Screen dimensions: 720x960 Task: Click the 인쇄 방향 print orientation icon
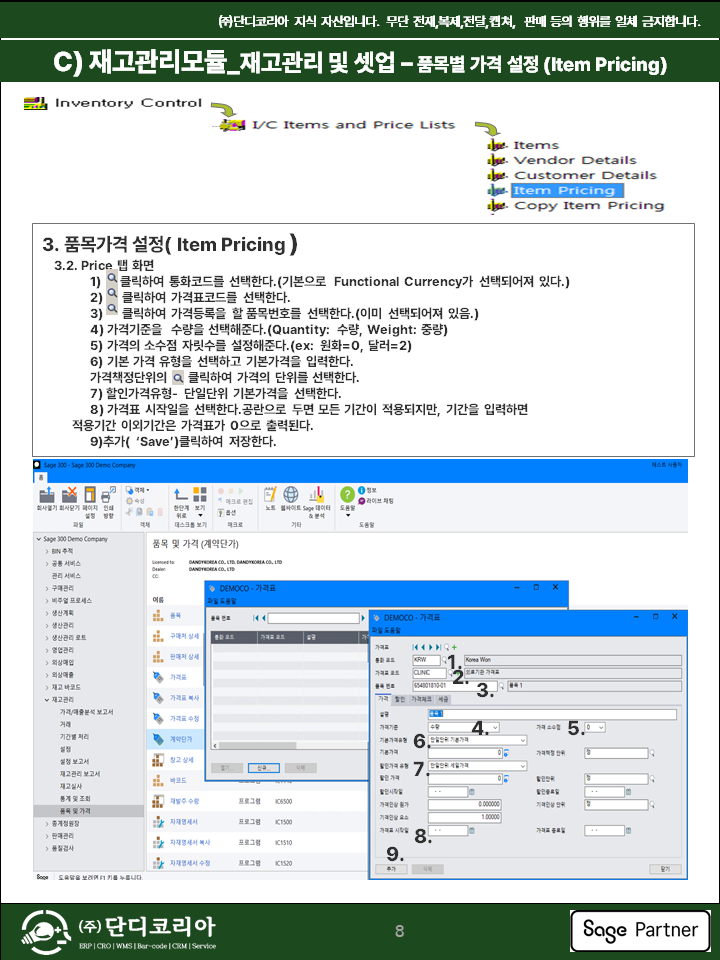click(x=108, y=494)
